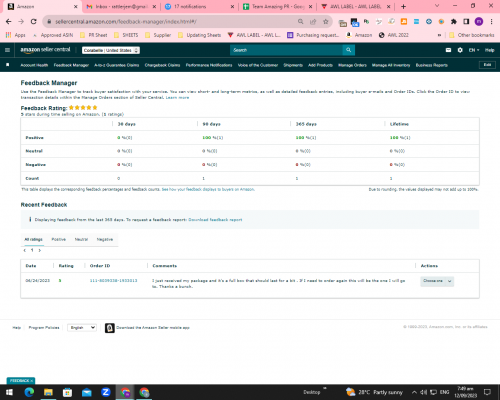Select the Negative feedback tab
The height and width of the screenshot is (400, 500).
(105, 239)
